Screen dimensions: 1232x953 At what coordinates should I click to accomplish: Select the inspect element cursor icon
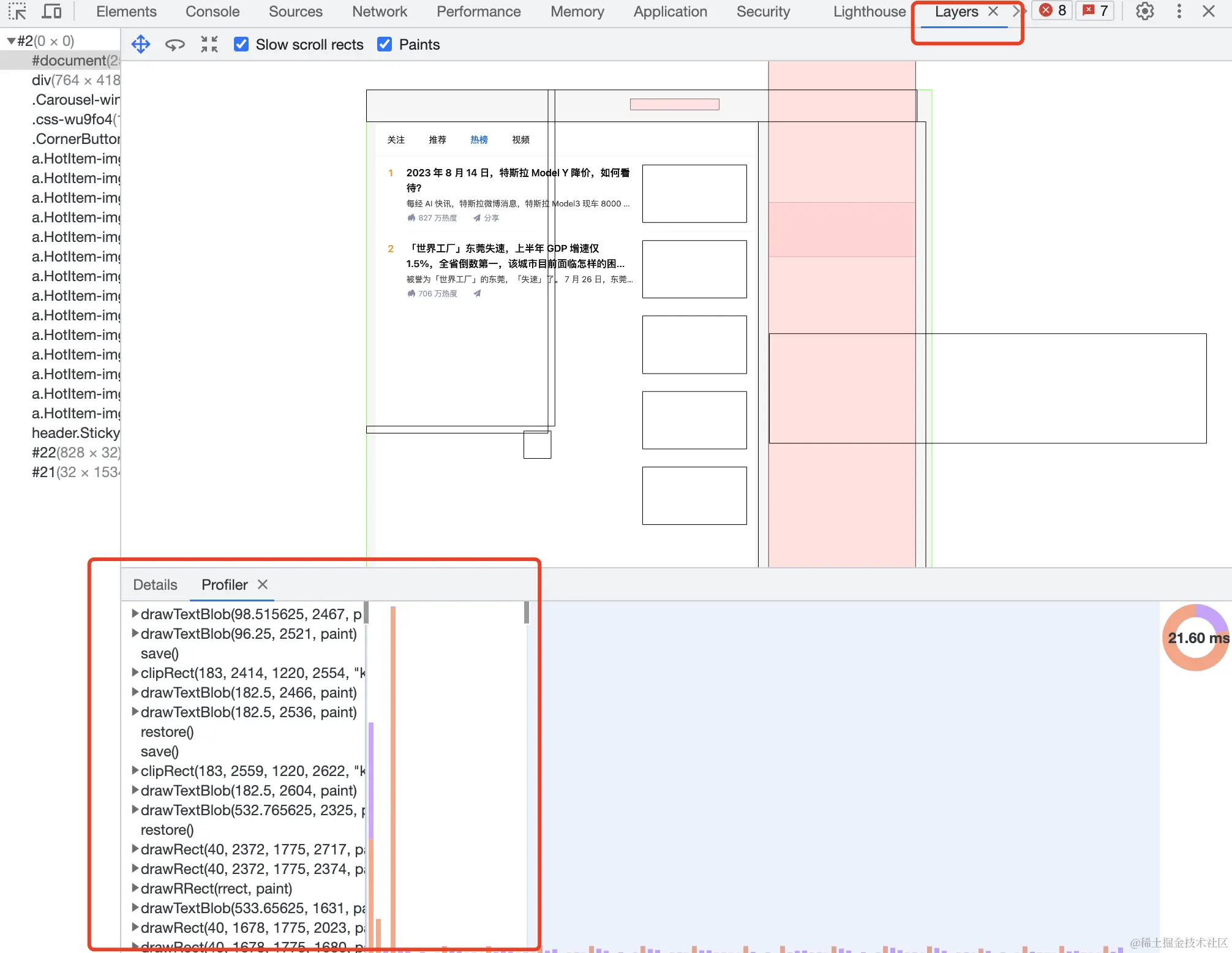(17, 11)
